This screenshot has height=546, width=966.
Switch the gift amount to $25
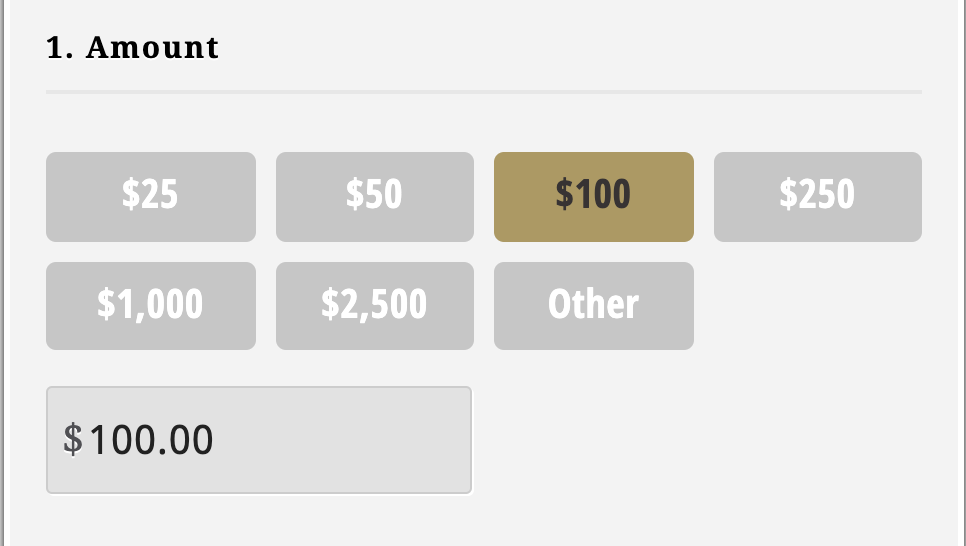tap(151, 196)
